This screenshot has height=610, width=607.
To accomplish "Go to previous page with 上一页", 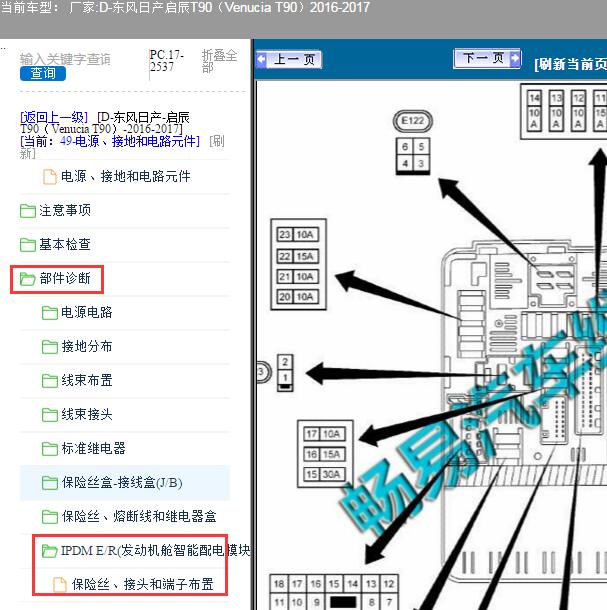I will click(x=289, y=60).
